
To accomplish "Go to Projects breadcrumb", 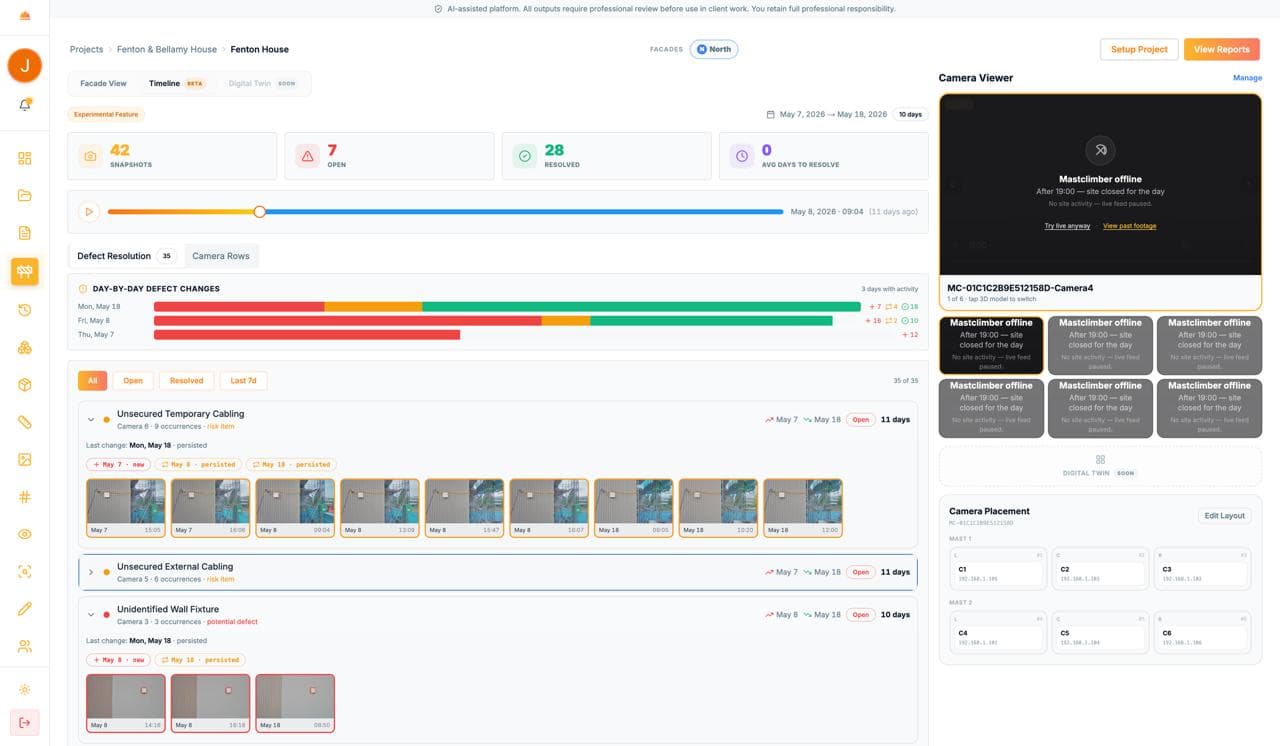I will pyautogui.click(x=86, y=49).
